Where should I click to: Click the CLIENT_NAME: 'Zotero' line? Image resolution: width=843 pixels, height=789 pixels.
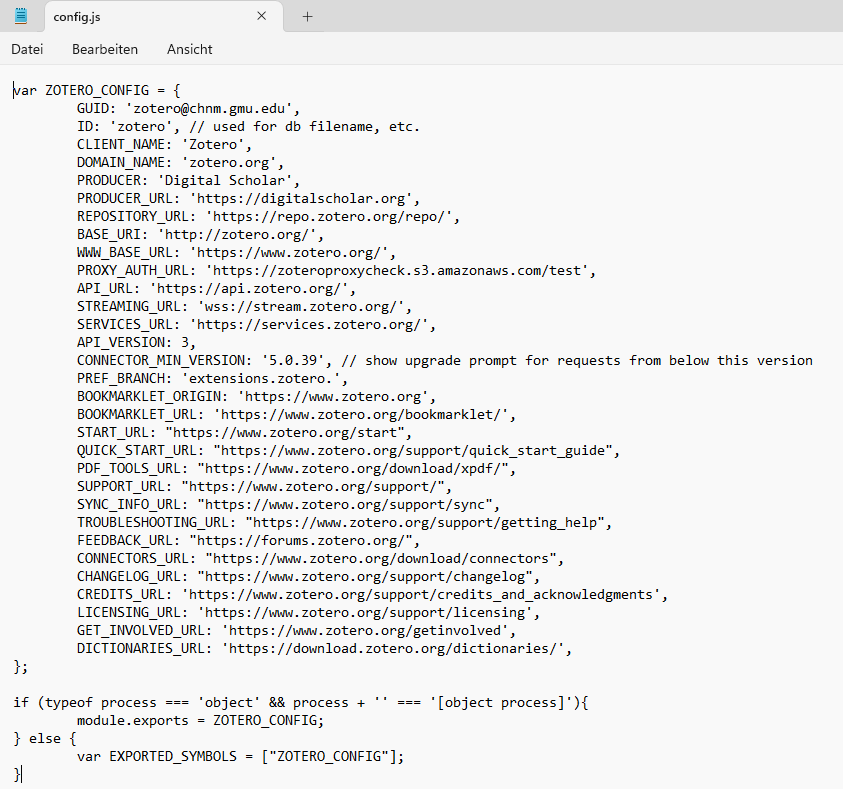tap(164, 145)
